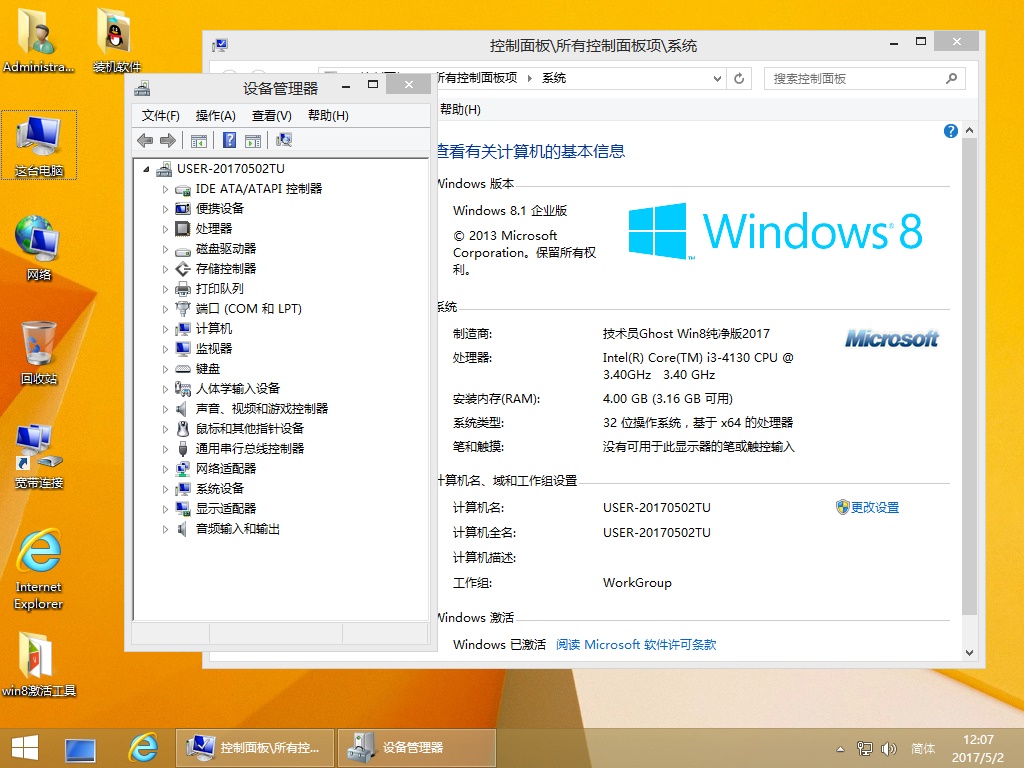1024x768 pixels.
Task: Click the 更改设置 link
Action: click(874, 508)
